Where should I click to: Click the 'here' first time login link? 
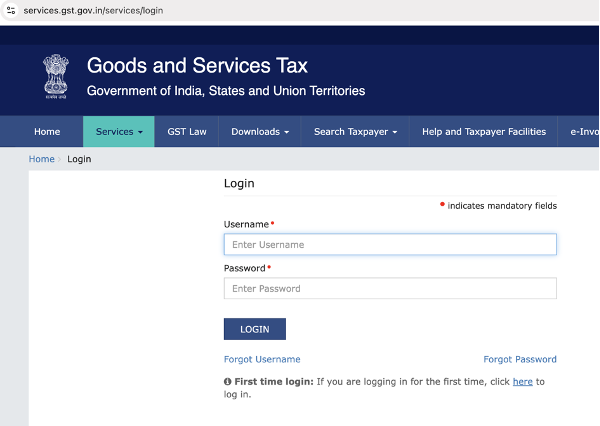[522, 382]
